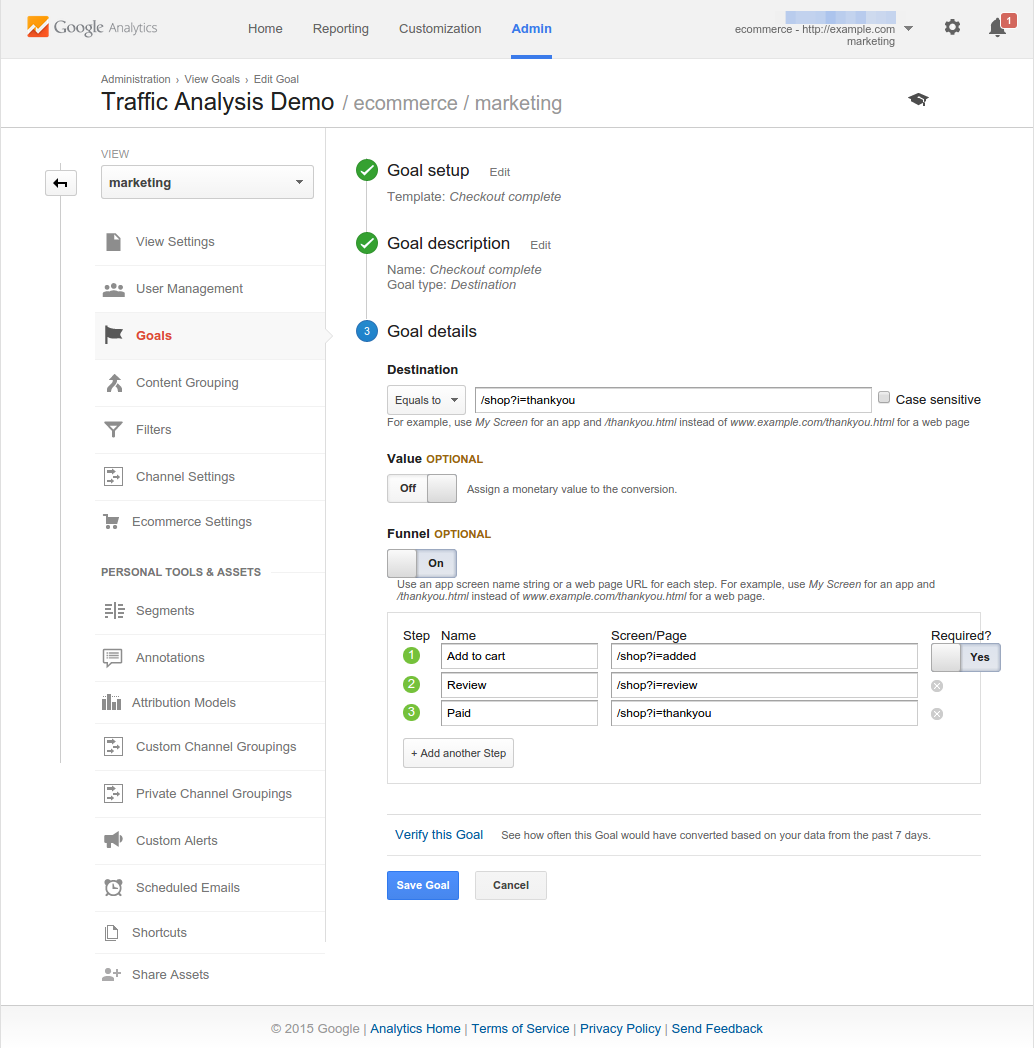Open the notifications bell
Image resolution: width=1034 pixels, height=1048 pixels.
pyautogui.click(x=997, y=28)
